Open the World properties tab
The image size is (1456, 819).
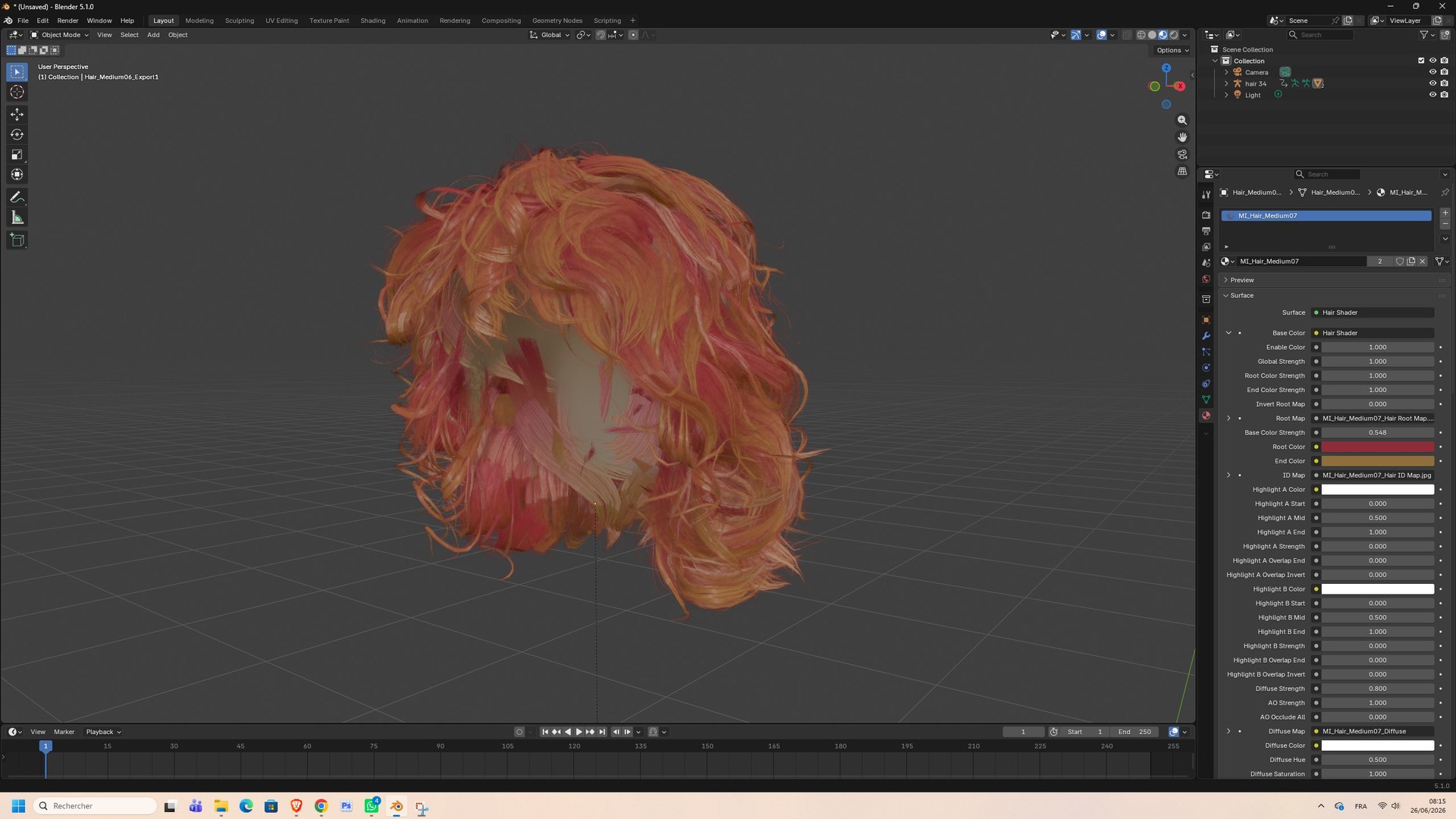coord(1206,279)
